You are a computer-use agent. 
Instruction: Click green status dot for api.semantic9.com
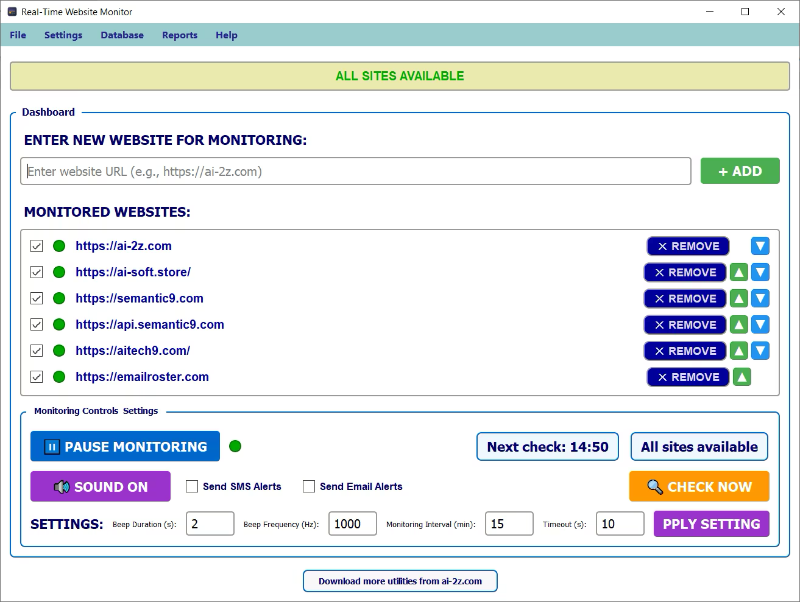[59, 325]
